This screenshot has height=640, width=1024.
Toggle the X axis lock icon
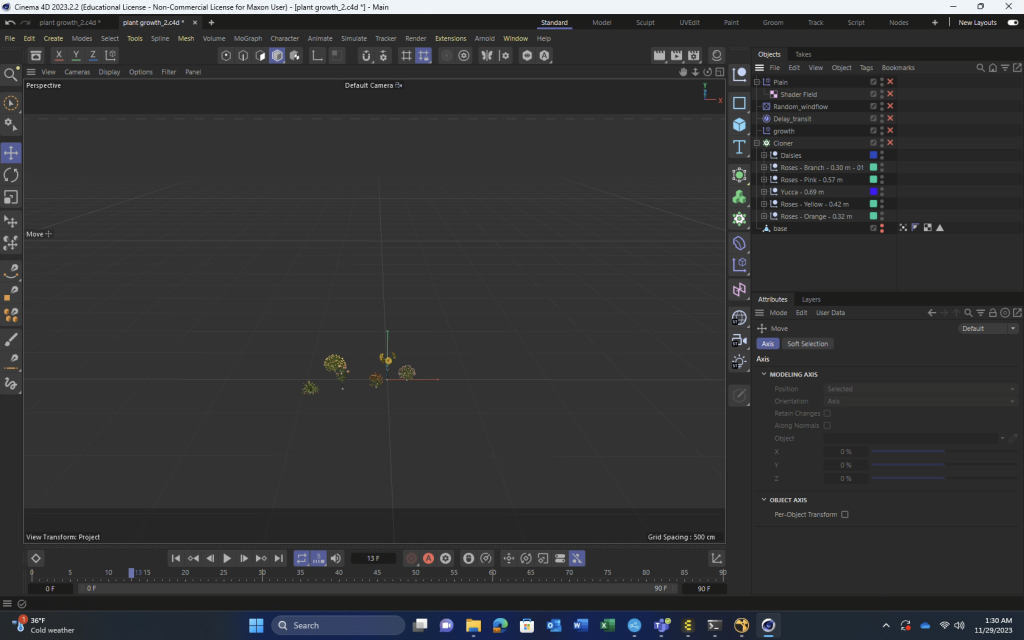tap(59, 56)
